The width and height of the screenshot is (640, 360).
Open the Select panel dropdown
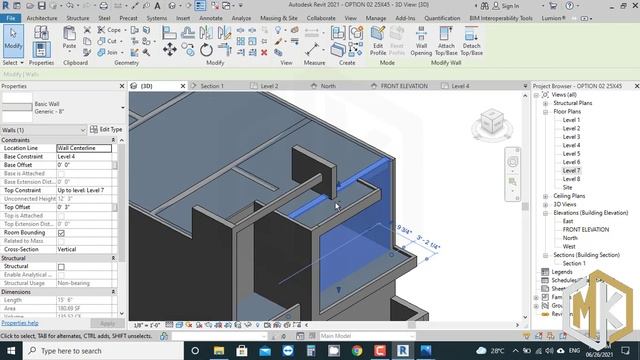click(13, 63)
